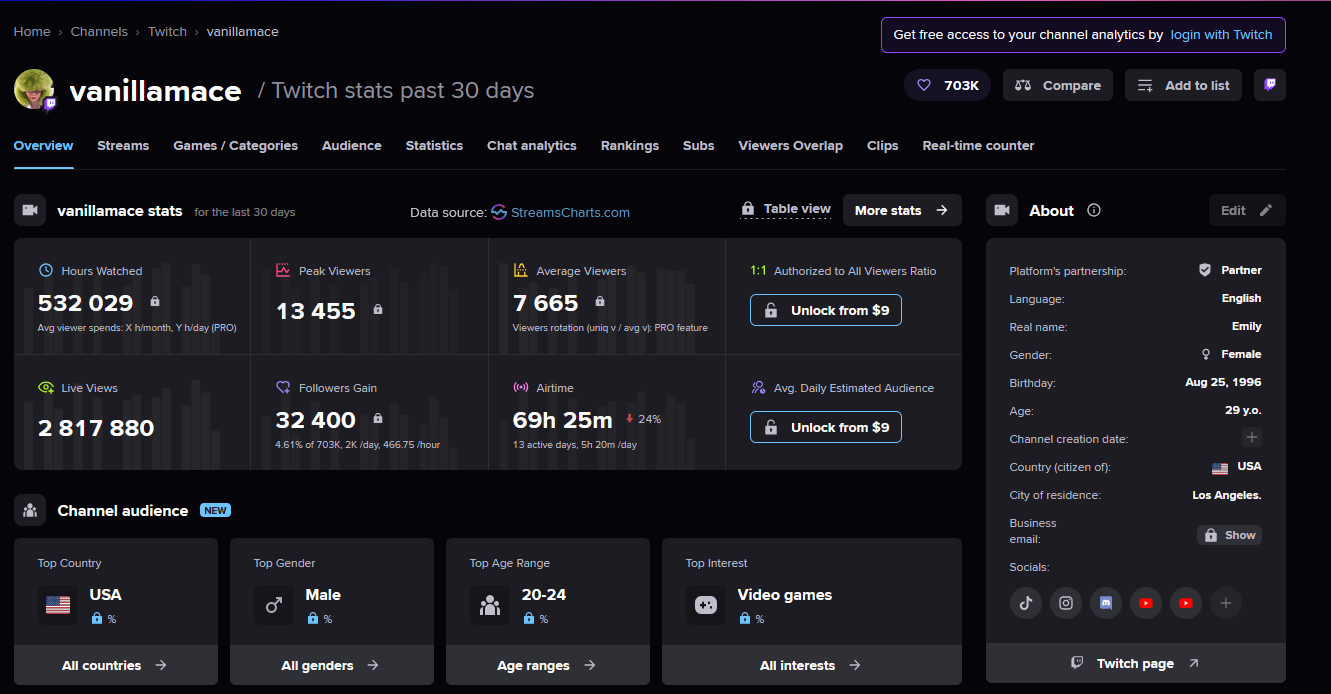The height and width of the screenshot is (694, 1331).
Task: Click the lock icon beside 32 400
Action: [x=378, y=418]
